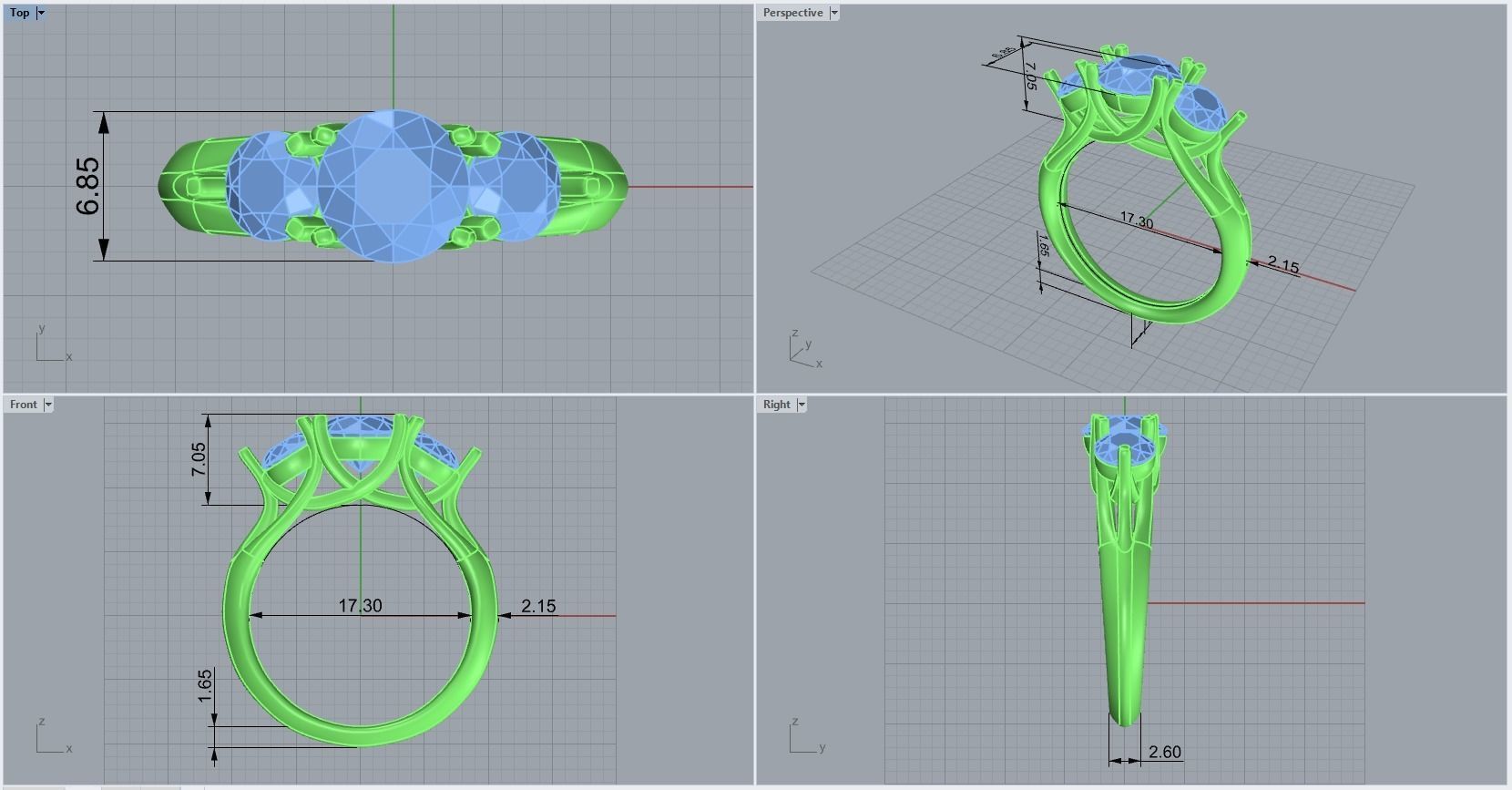Screen dimensions: 1512x790
Task: Click the XY axis icon in Top viewport
Action: click(53, 344)
